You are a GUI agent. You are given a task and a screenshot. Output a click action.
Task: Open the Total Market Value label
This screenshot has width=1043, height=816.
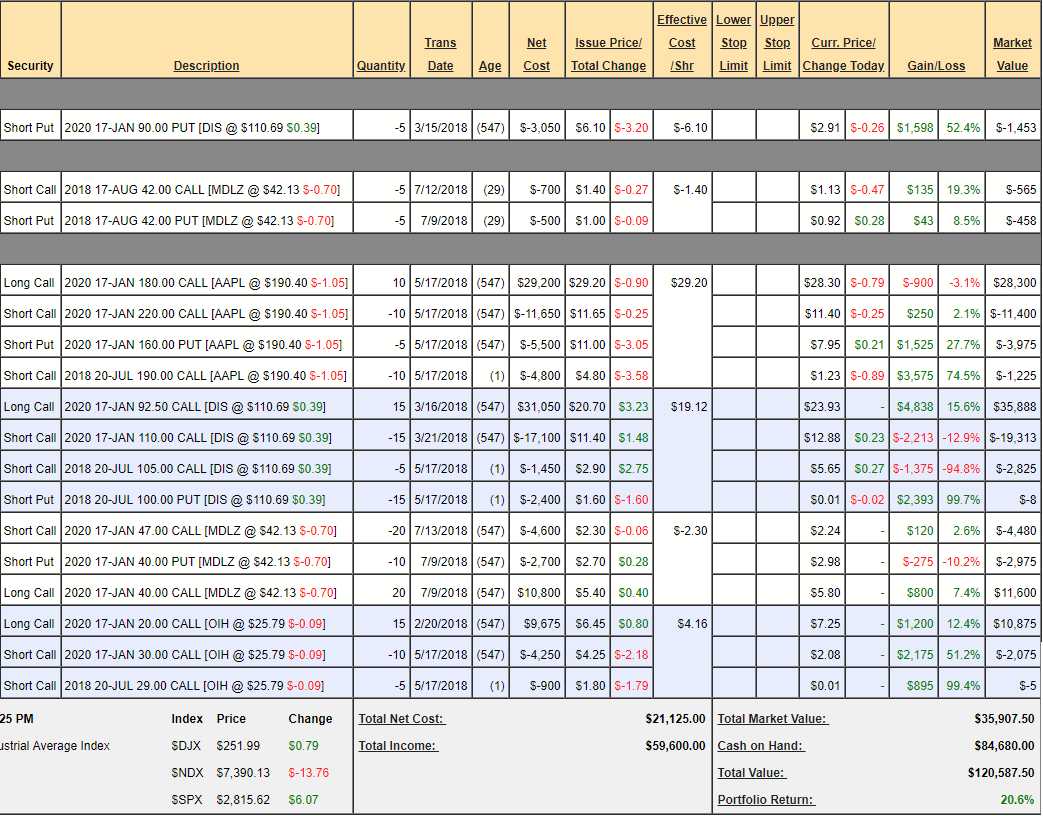772,719
